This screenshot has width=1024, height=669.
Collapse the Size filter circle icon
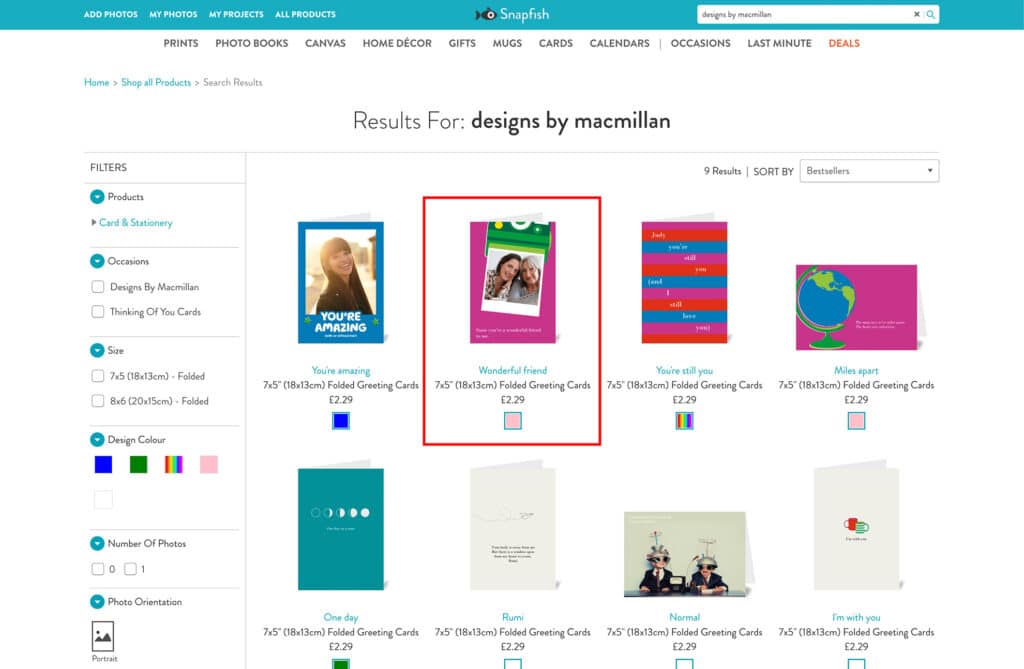coord(97,351)
